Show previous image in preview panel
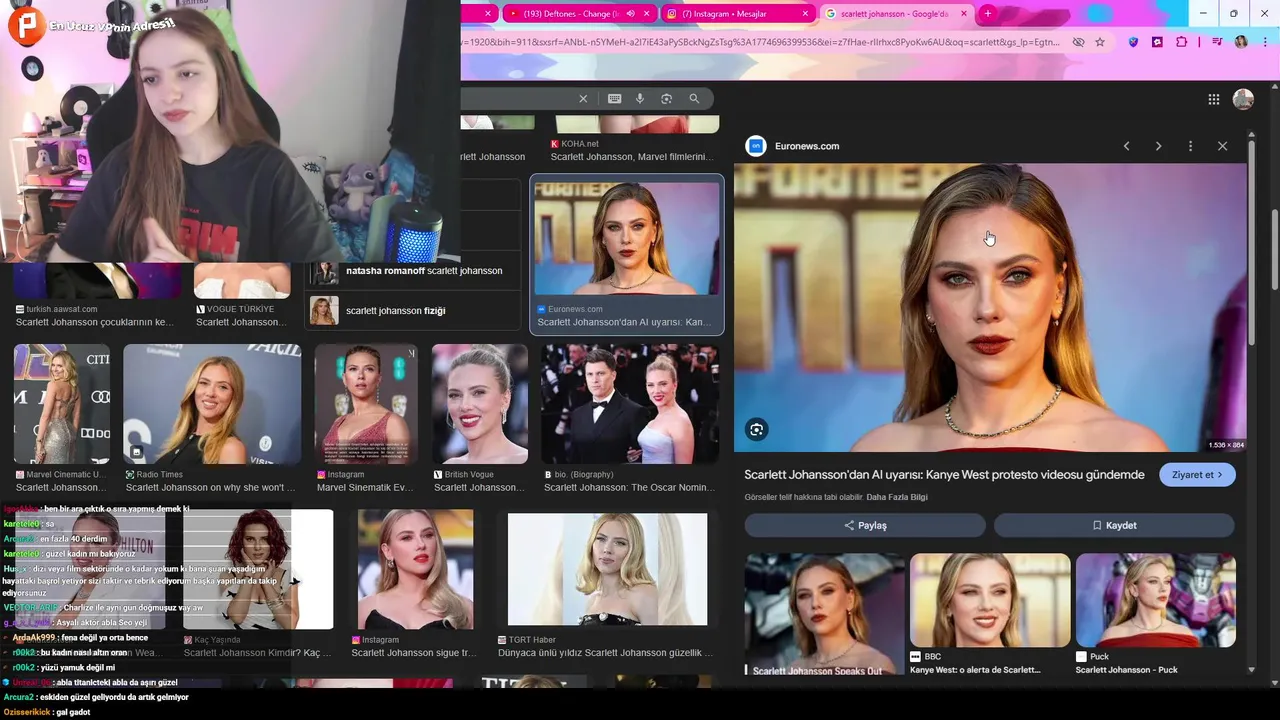Image resolution: width=1280 pixels, height=720 pixels. coord(1126,146)
